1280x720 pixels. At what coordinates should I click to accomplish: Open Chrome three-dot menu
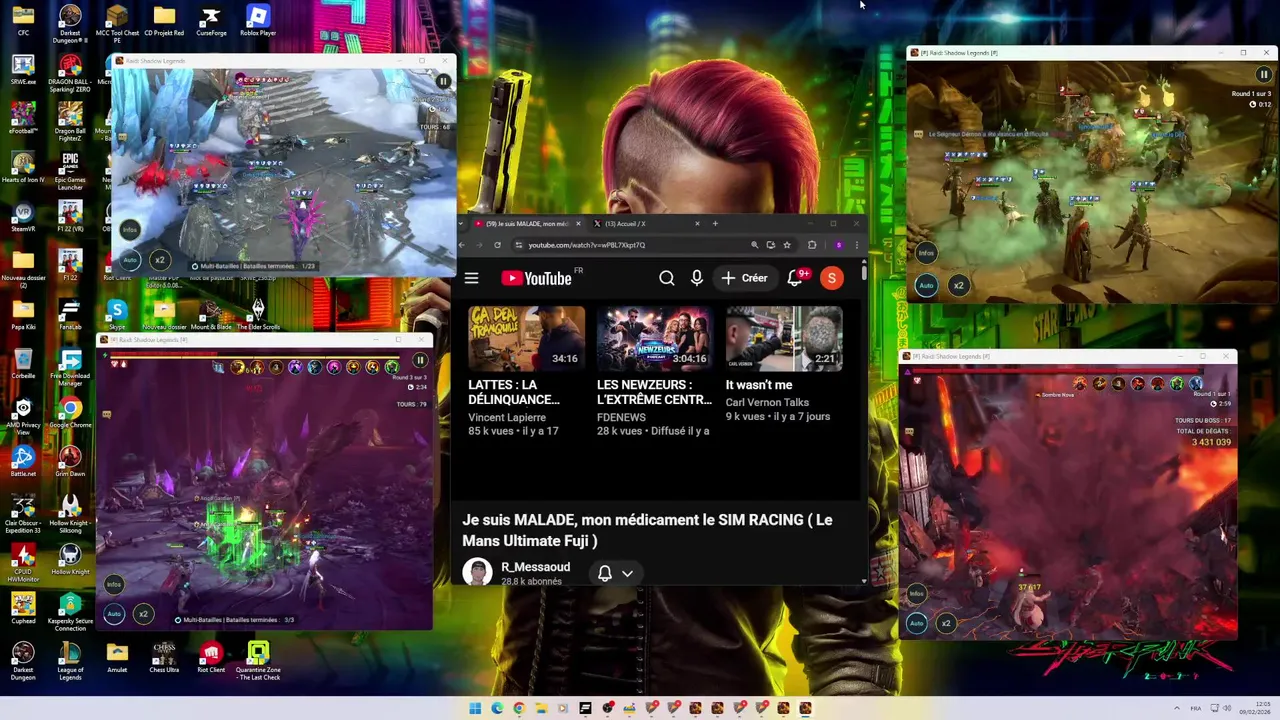pos(856,245)
